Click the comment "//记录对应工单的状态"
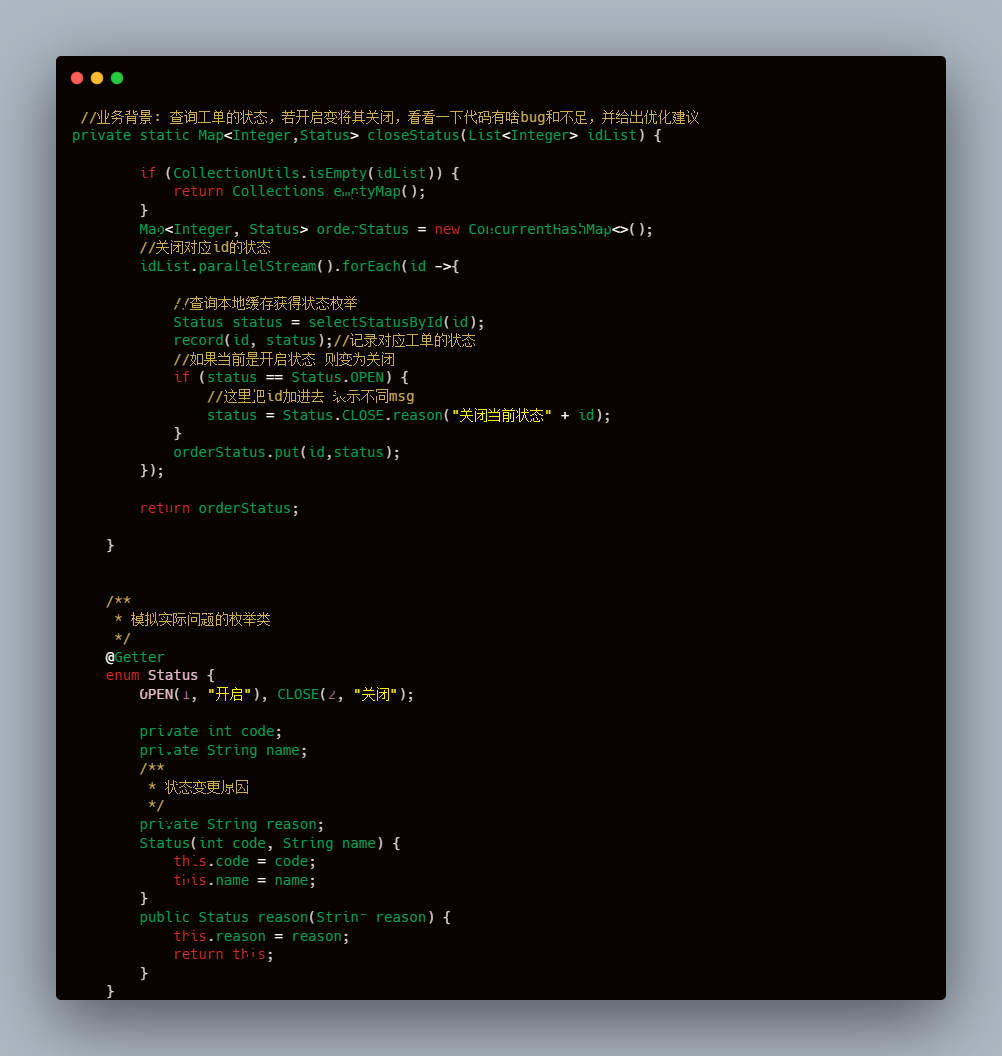The image size is (1002, 1056). pos(405,340)
